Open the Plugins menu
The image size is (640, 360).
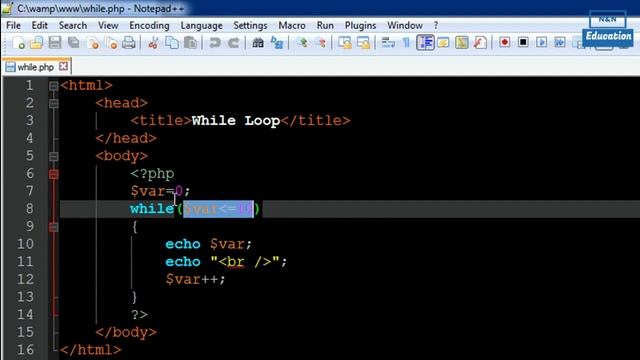[360, 25]
